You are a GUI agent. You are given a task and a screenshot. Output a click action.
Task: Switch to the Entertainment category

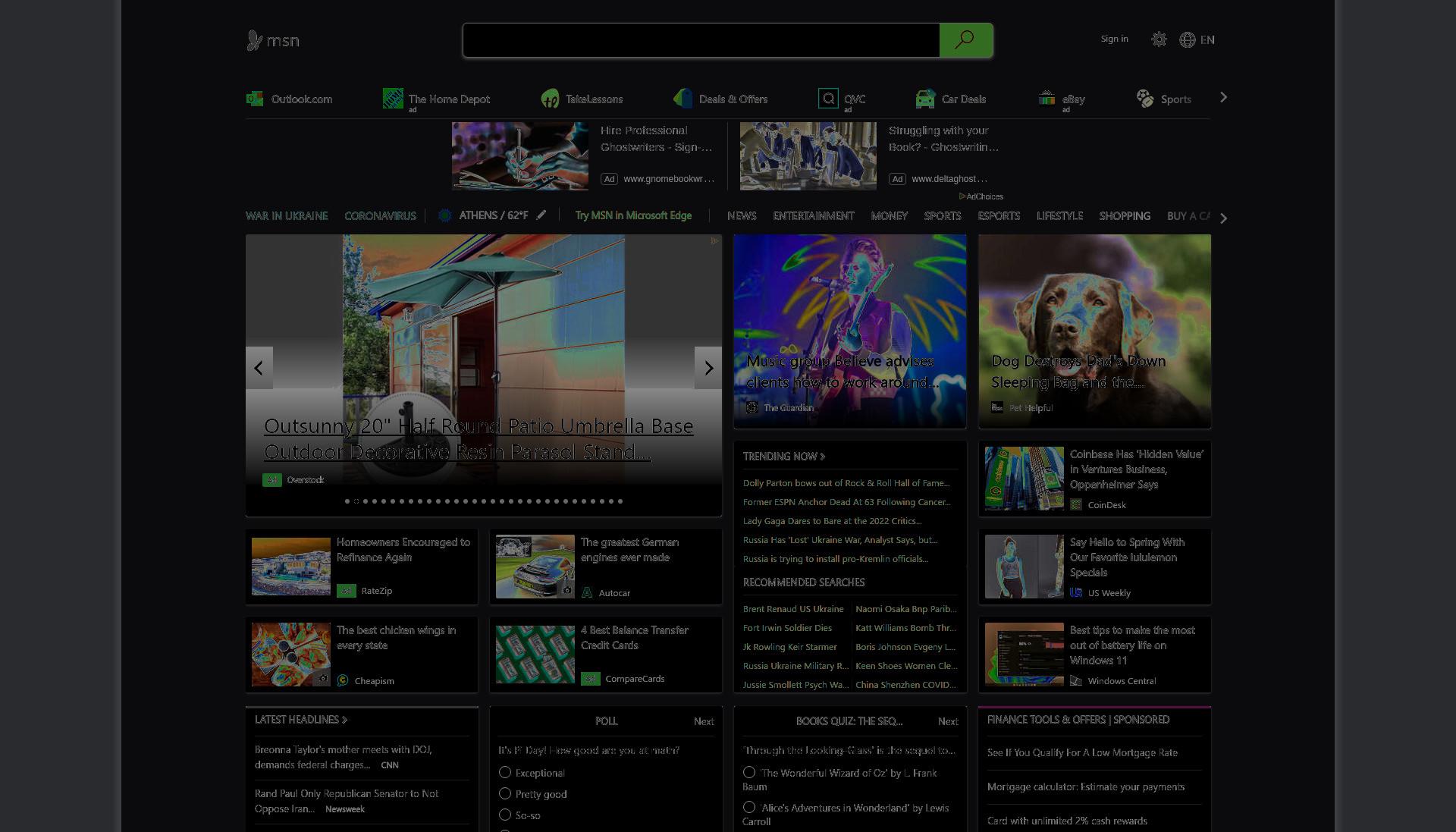point(814,216)
